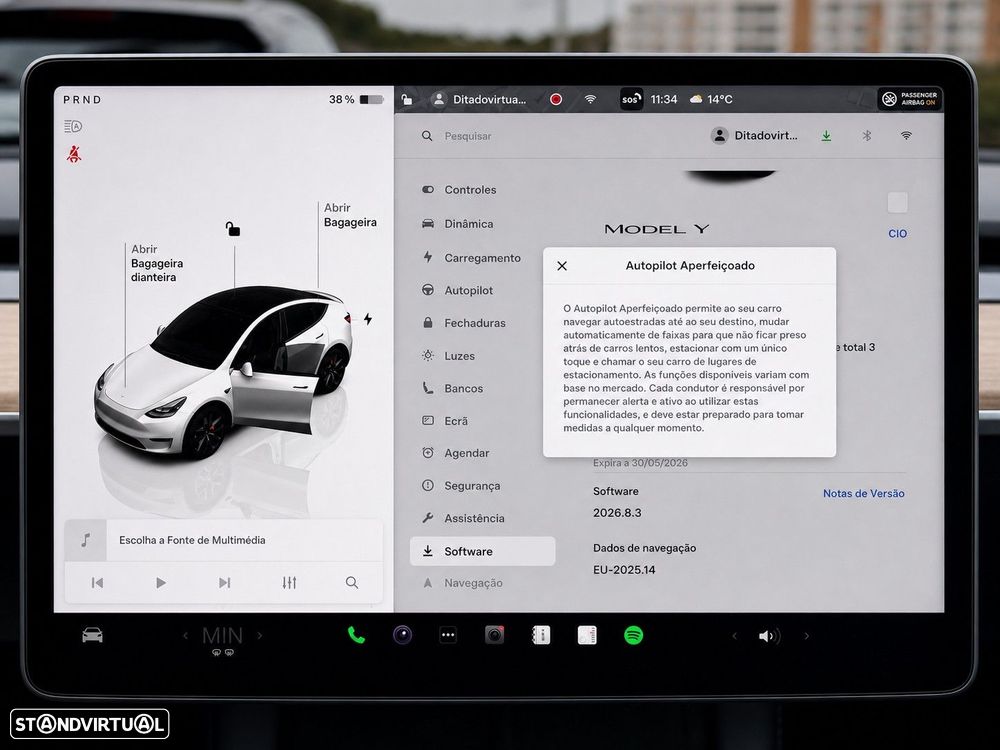
Task: Open the phone app in the dock
Action: [x=357, y=635]
